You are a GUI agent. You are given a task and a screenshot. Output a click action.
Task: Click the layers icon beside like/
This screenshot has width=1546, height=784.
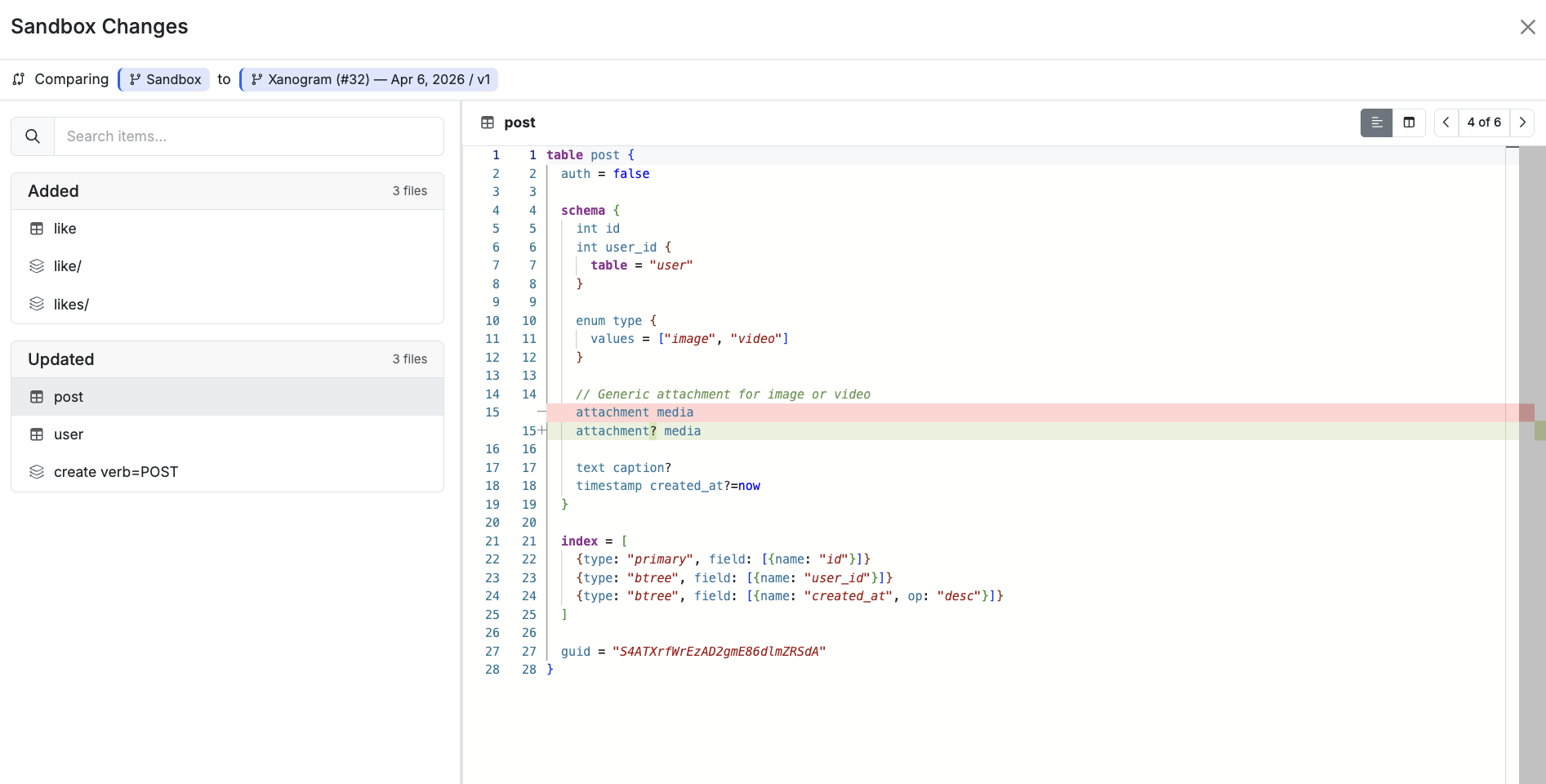(x=37, y=266)
